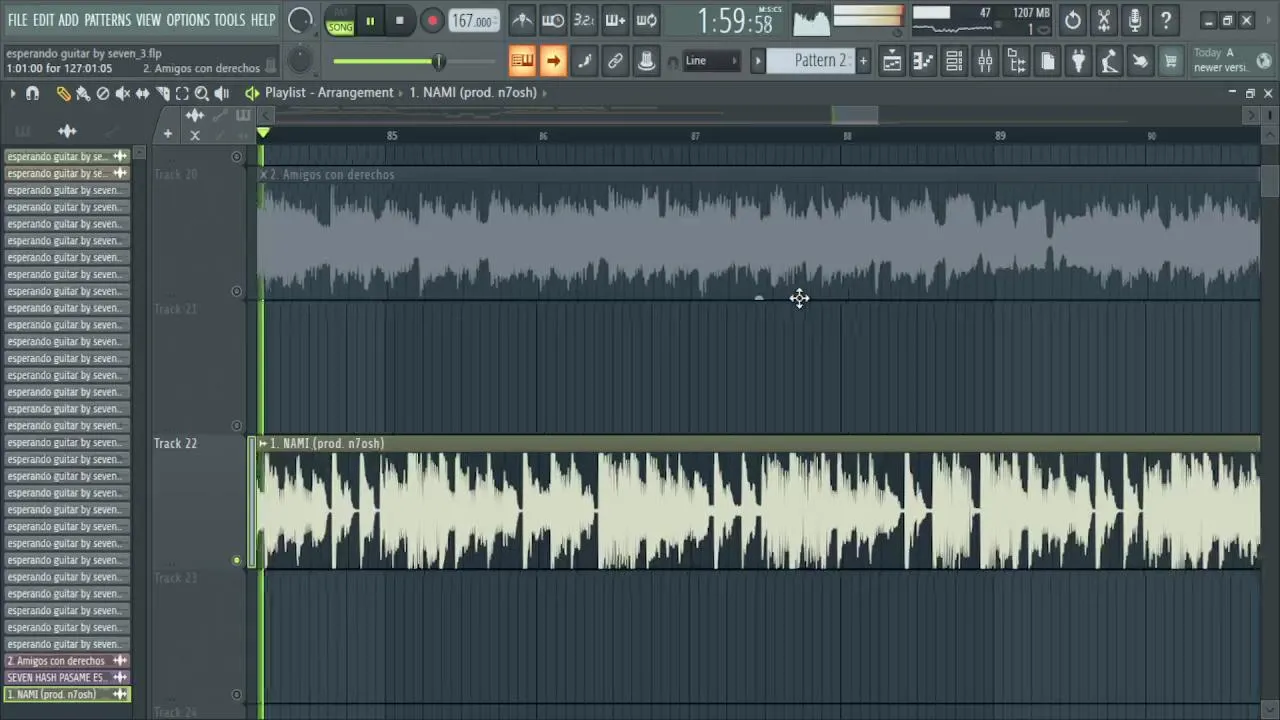Mute Track 22 using its green dot
The image size is (1280, 720).
point(237,560)
